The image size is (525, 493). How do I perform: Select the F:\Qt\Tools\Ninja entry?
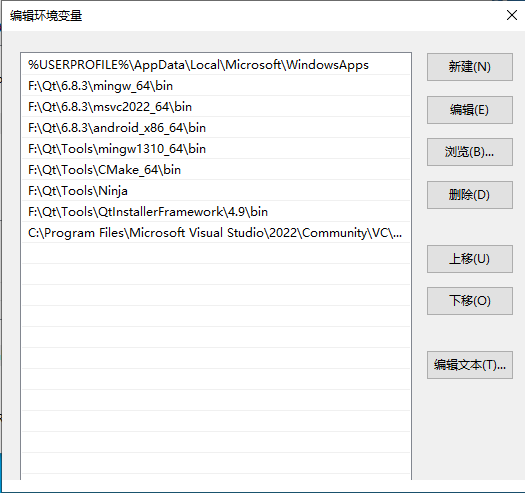pyautogui.click(x=216, y=191)
